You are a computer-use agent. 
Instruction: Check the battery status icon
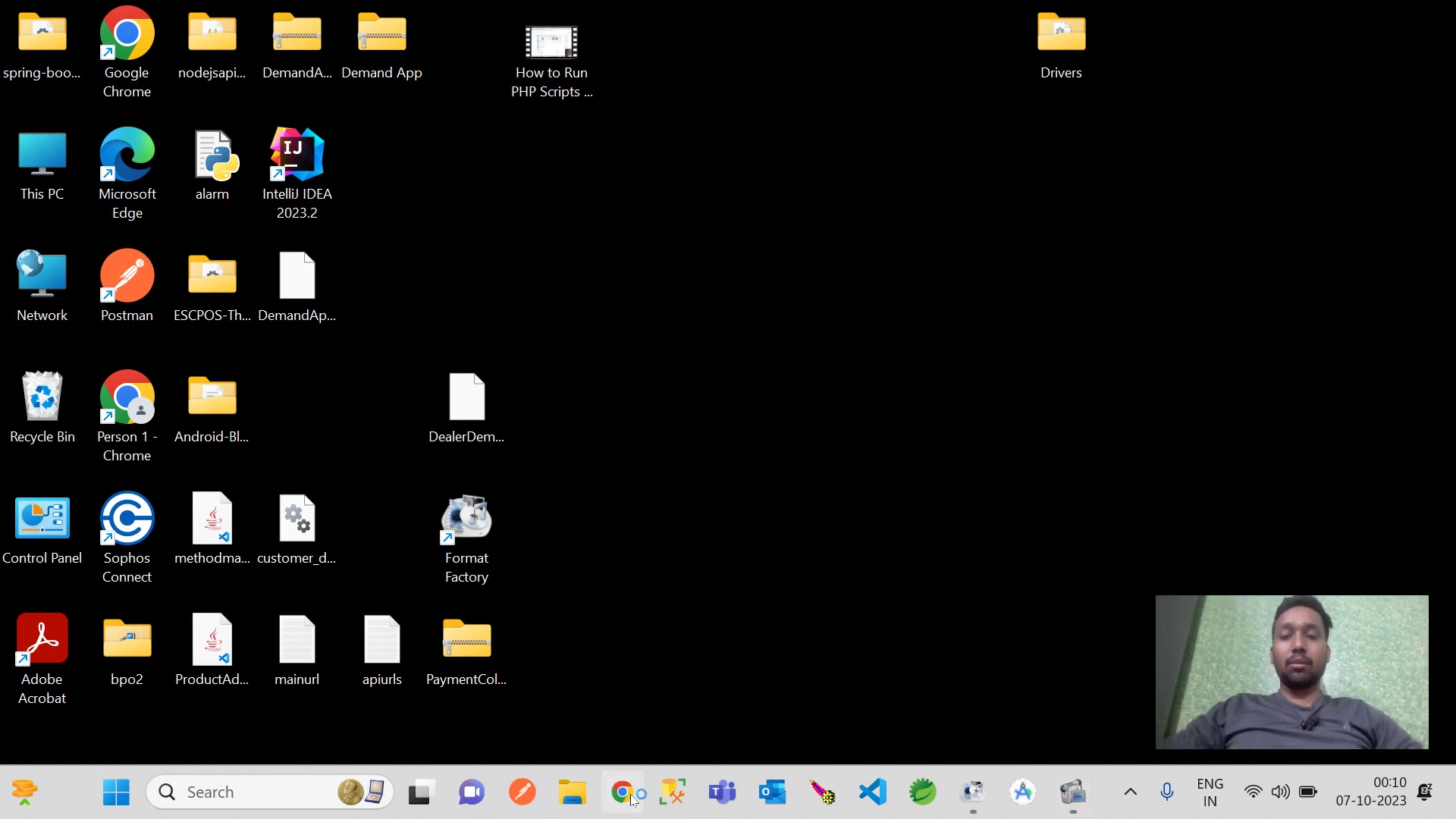(x=1308, y=792)
